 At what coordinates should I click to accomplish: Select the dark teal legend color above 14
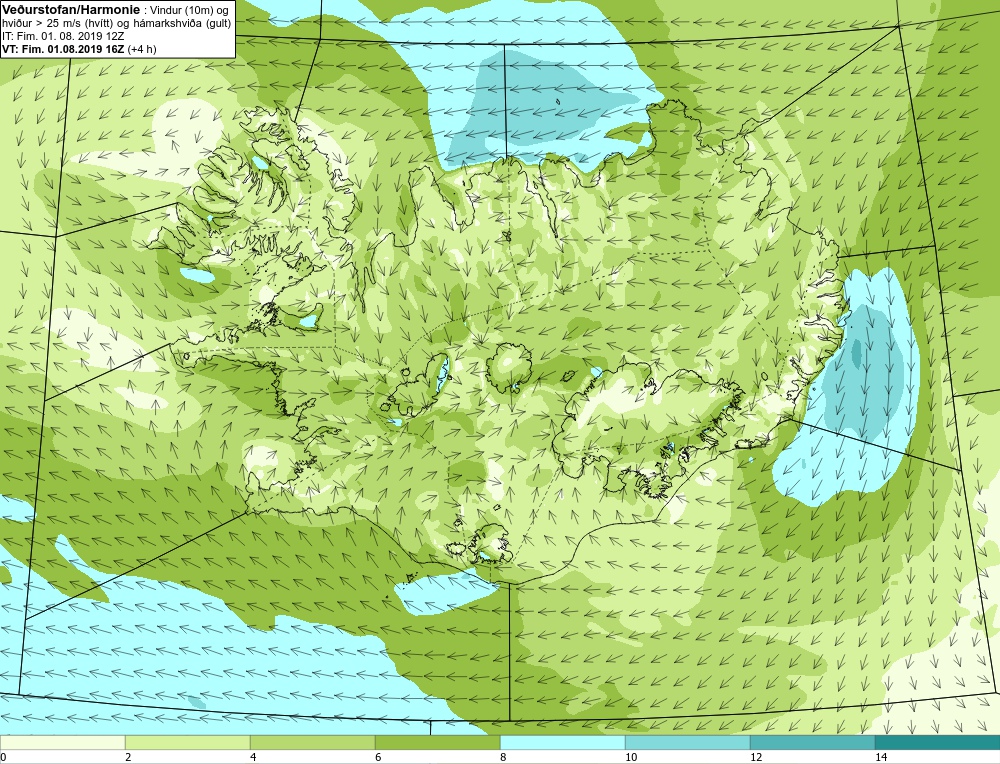(938, 742)
